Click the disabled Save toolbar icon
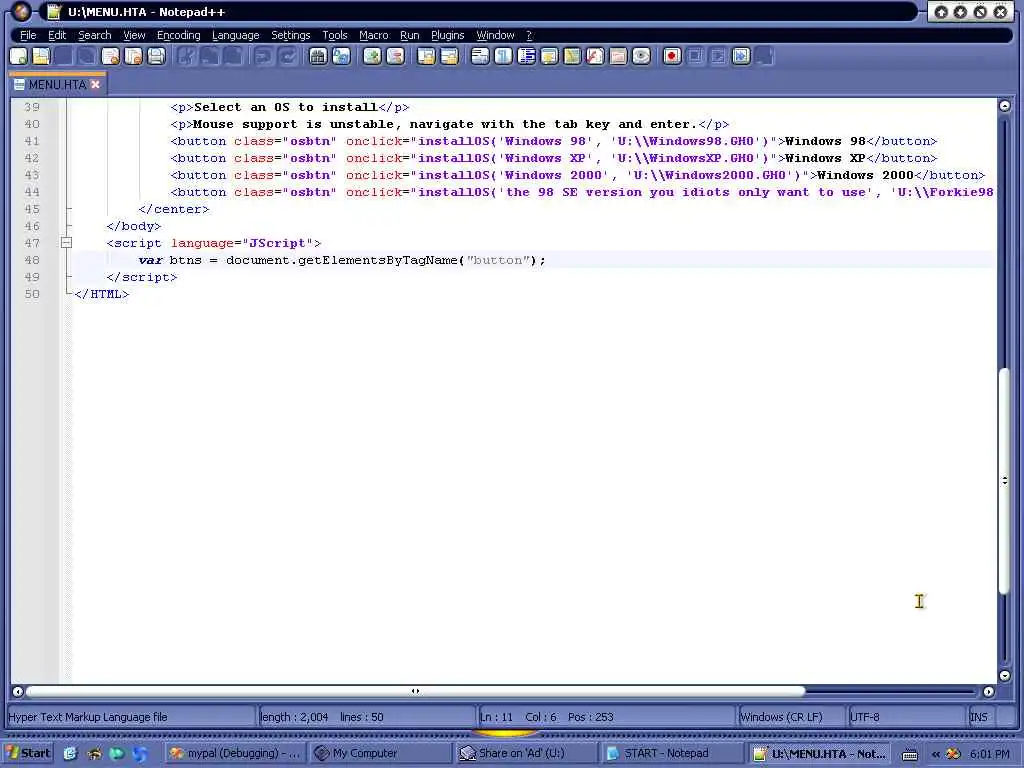Screen dimensions: 1024x768 click(x=64, y=56)
